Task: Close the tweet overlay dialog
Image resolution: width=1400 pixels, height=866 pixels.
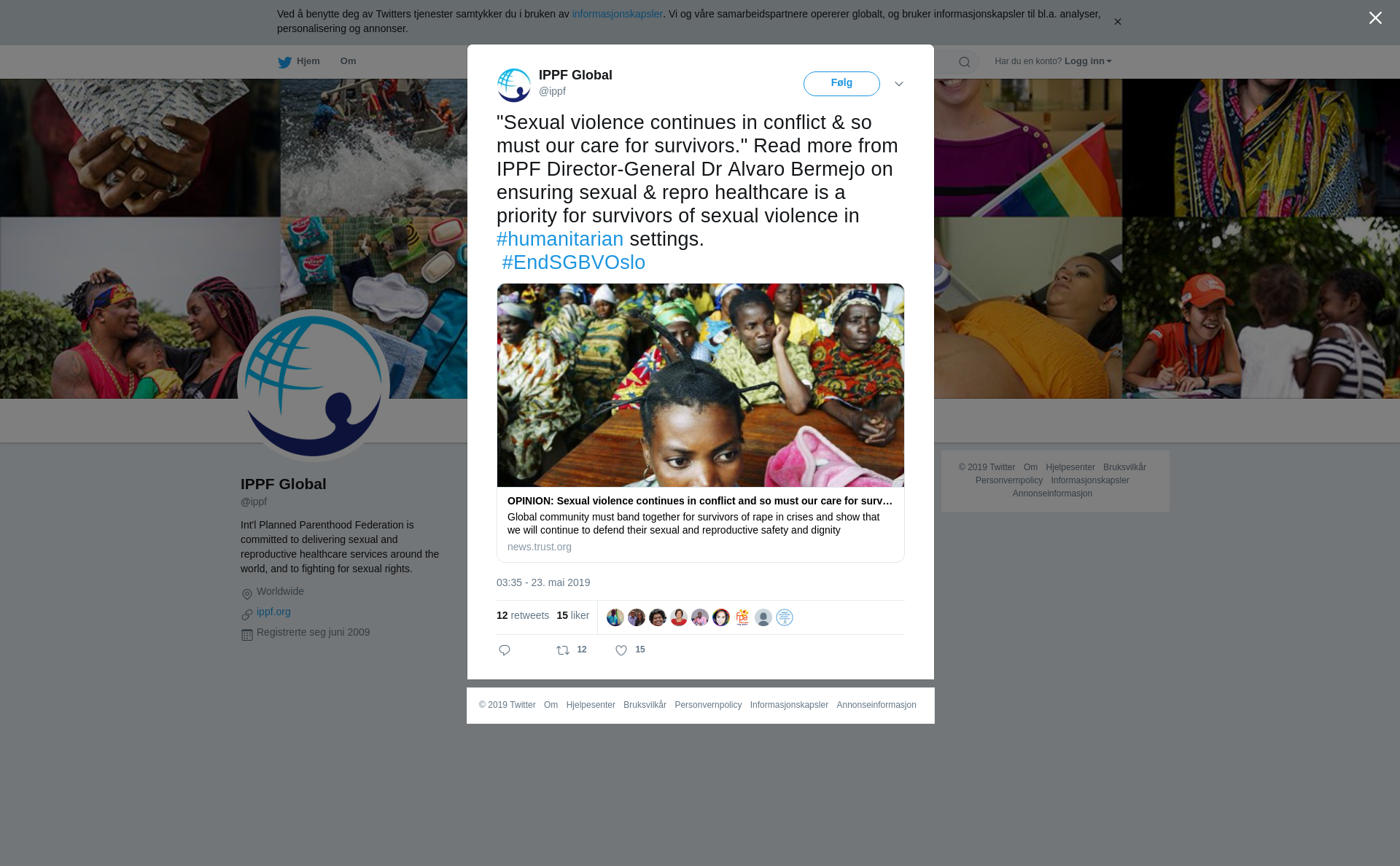Action: (1375, 18)
